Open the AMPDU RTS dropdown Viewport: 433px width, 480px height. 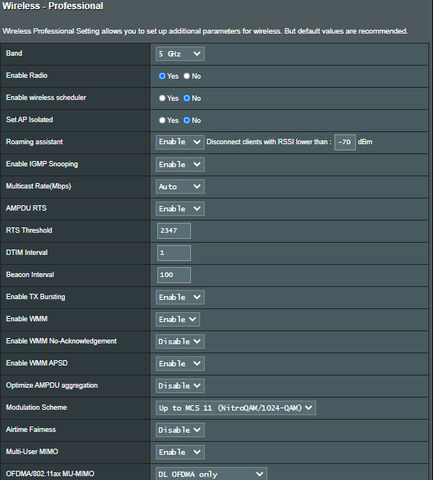click(x=180, y=209)
